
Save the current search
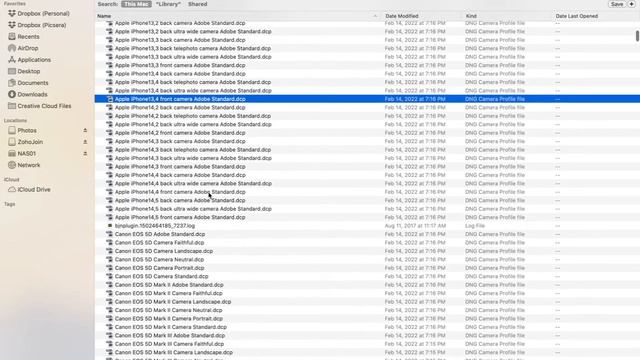[617, 4]
